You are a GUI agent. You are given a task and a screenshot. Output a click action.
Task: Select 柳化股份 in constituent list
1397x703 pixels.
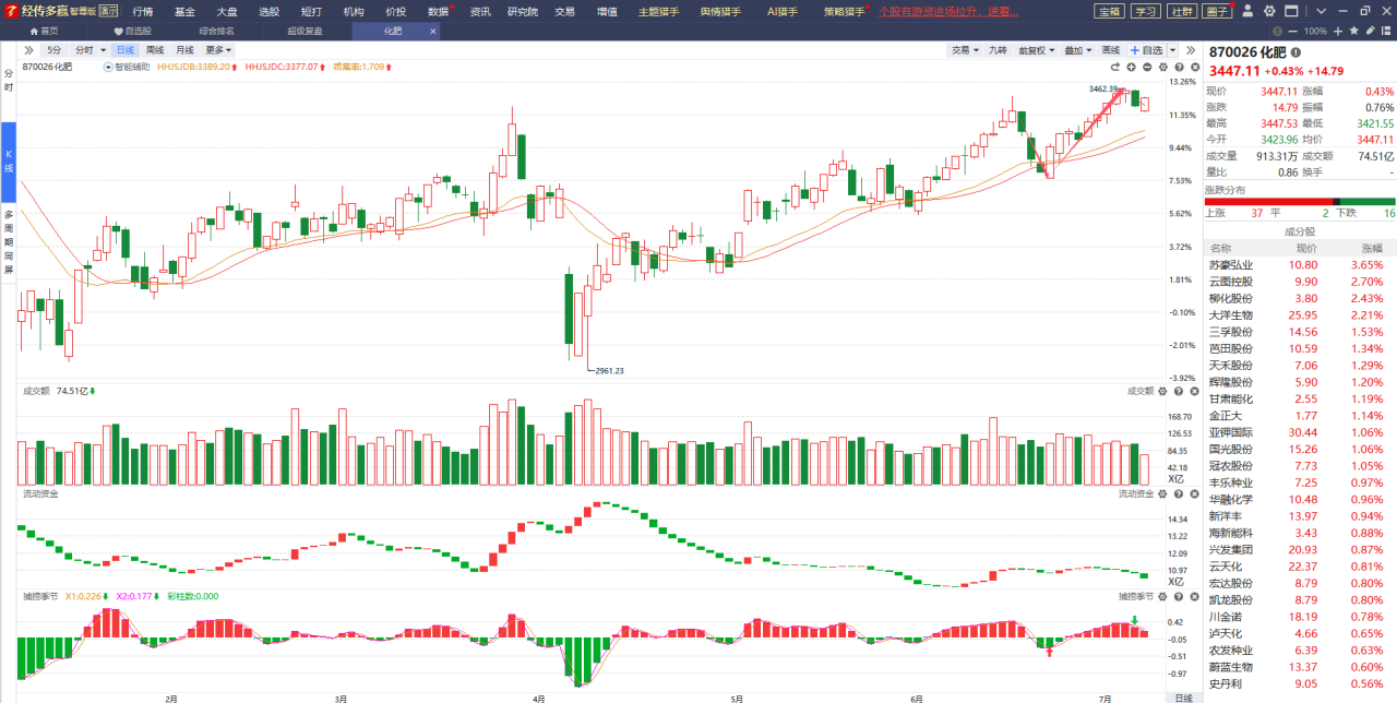pos(1230,299)
